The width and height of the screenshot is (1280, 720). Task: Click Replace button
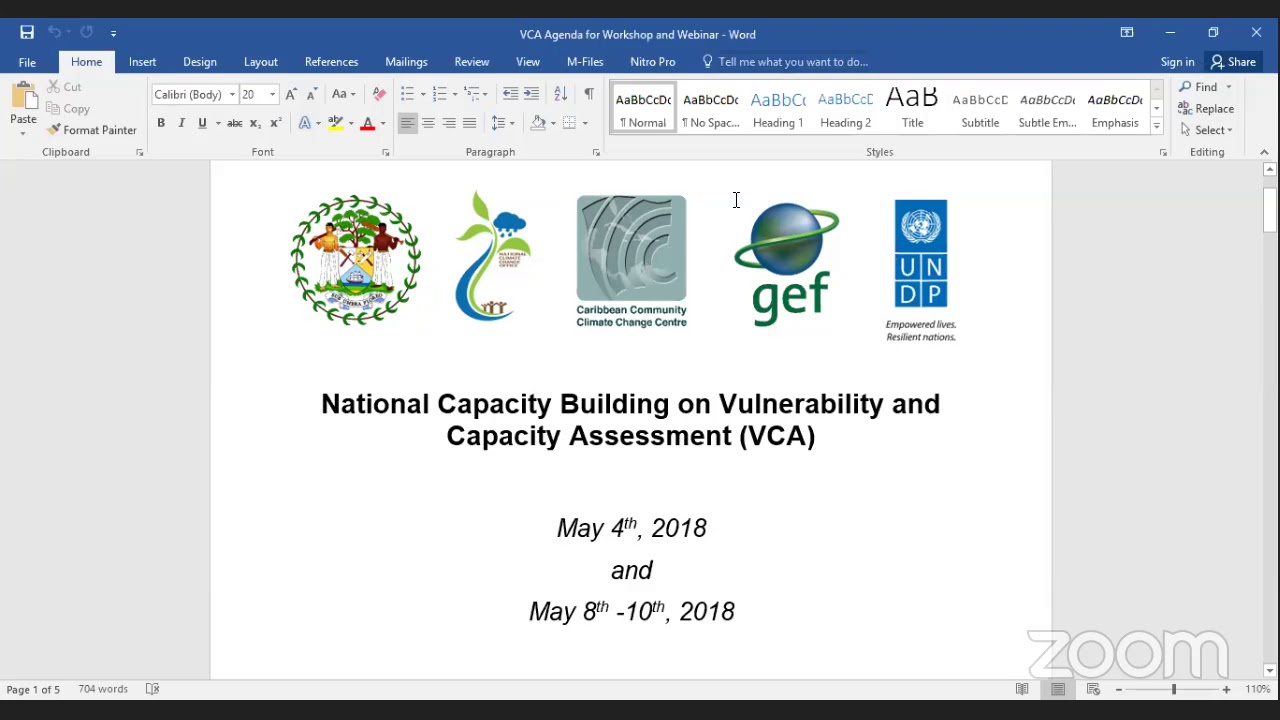(1206, 109)
